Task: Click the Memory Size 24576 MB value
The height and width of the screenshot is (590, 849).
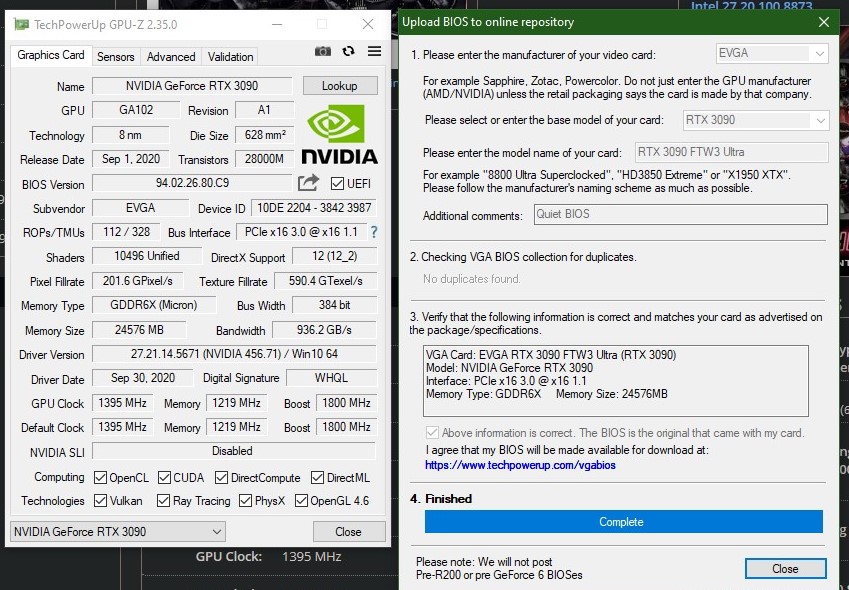Action: (x=139, y=330)
